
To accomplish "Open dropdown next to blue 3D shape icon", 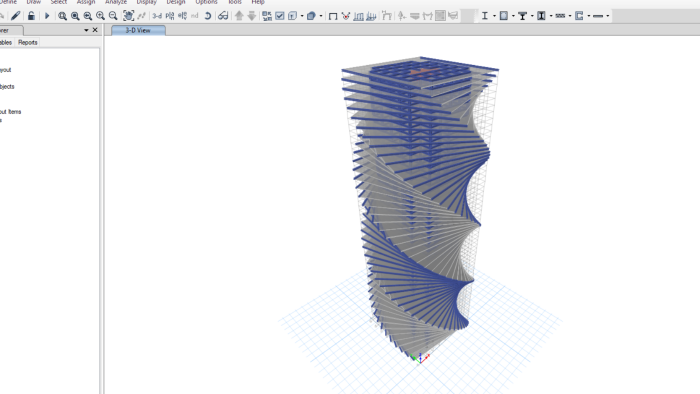I will point(321,16).
